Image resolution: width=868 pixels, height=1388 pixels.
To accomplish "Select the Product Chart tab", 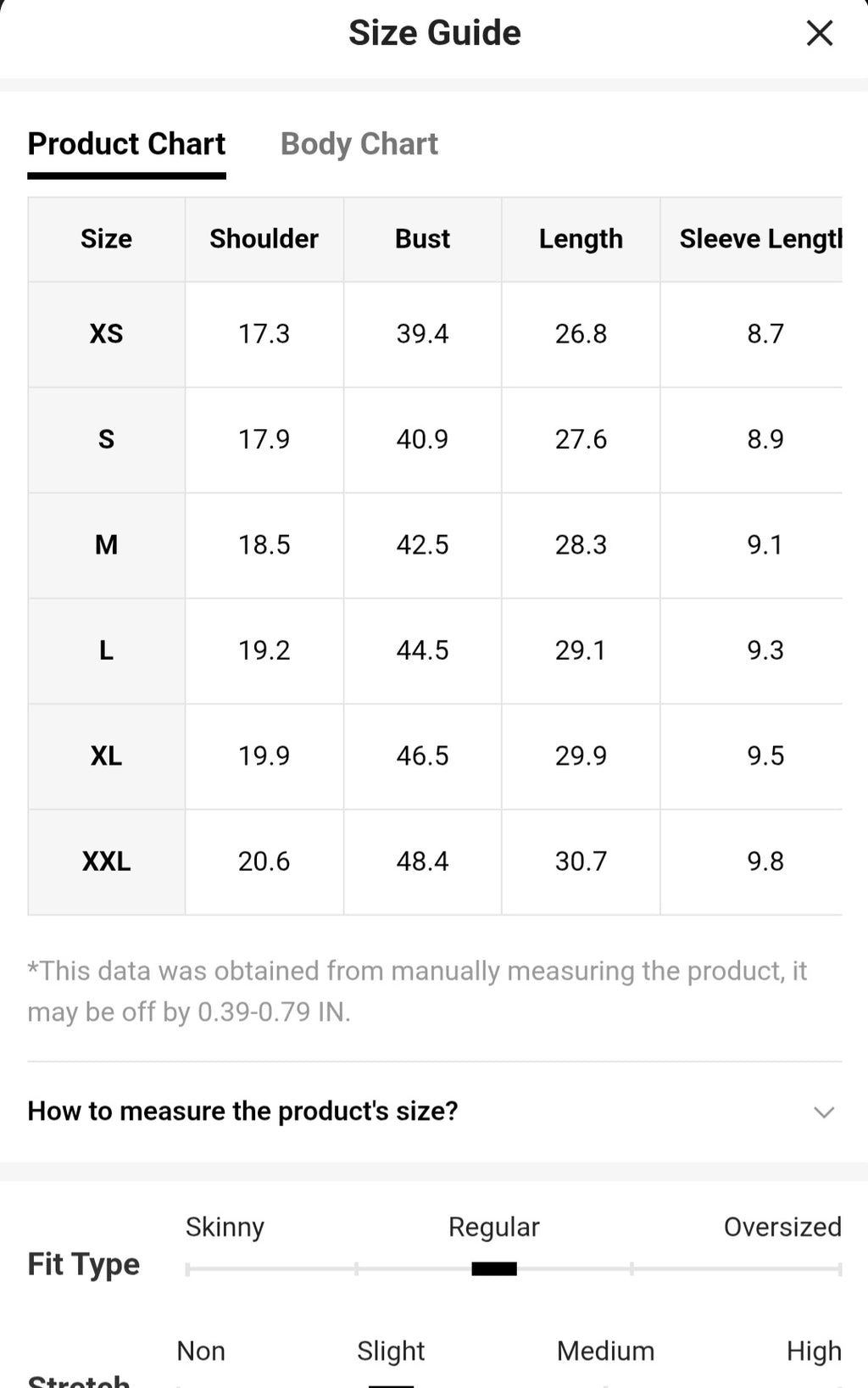I will (x=126, y=144).
